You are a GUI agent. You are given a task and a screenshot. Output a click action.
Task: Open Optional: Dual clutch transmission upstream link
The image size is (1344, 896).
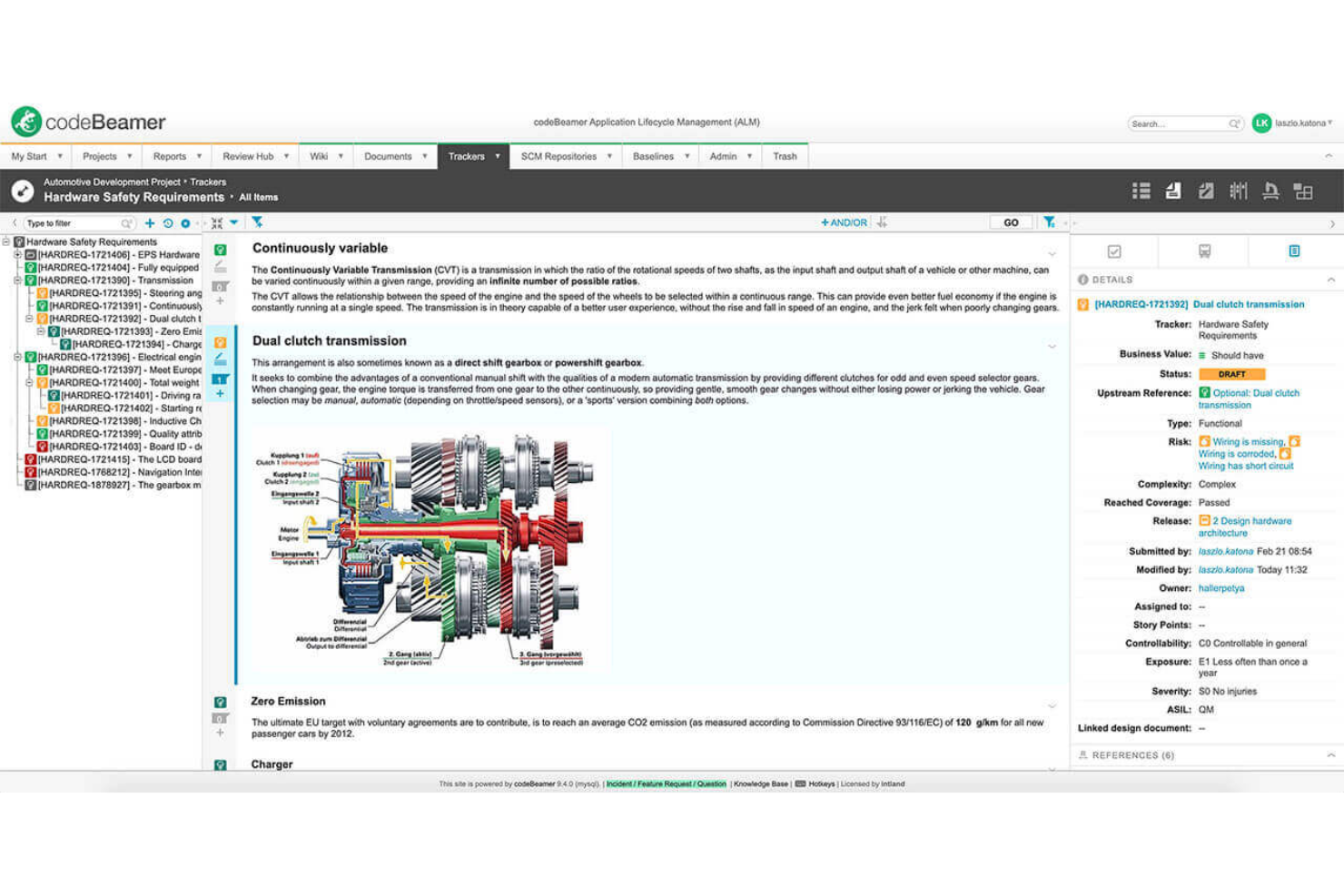(1249, 399)
